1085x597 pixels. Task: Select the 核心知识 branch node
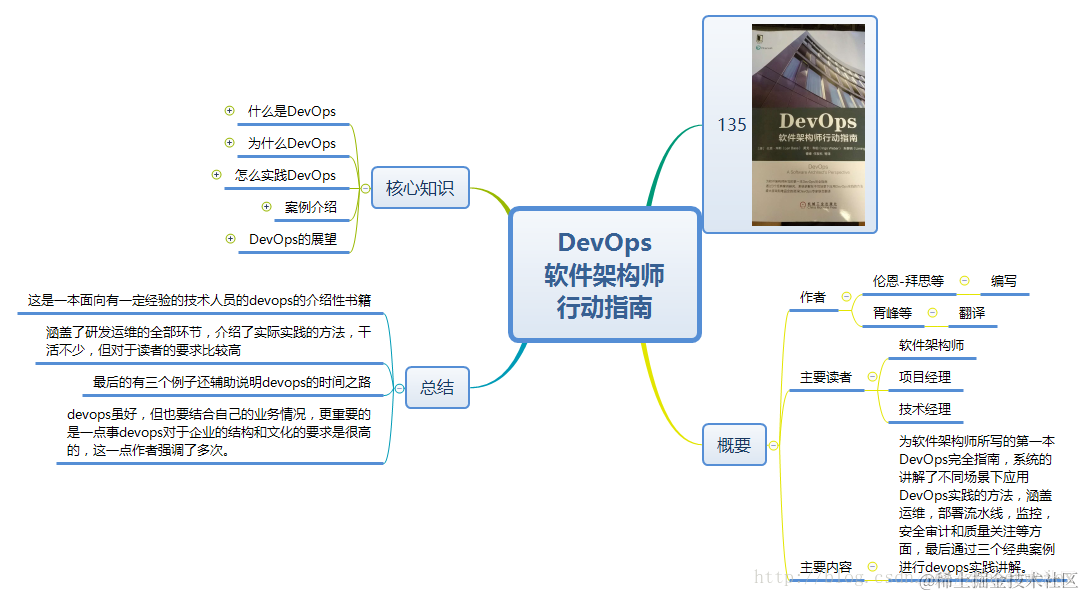pos(421,188)
